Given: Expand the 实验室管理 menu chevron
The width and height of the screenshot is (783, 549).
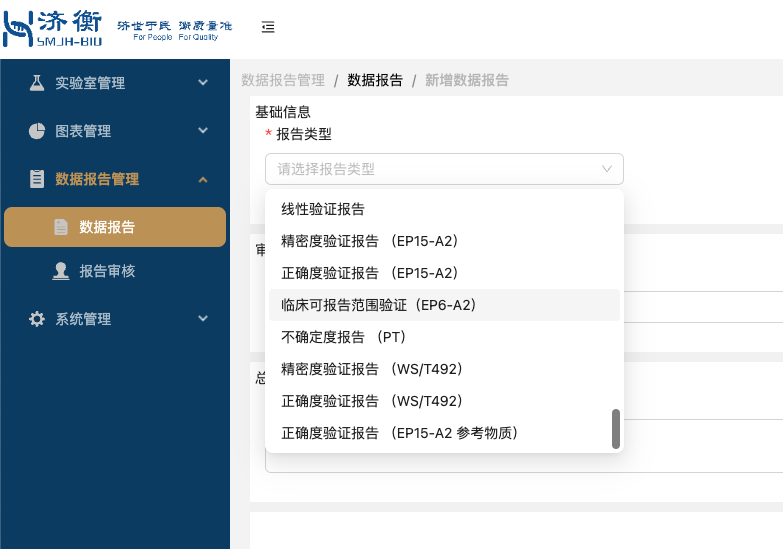Looking at the screenshot, I should coord(203,83).
